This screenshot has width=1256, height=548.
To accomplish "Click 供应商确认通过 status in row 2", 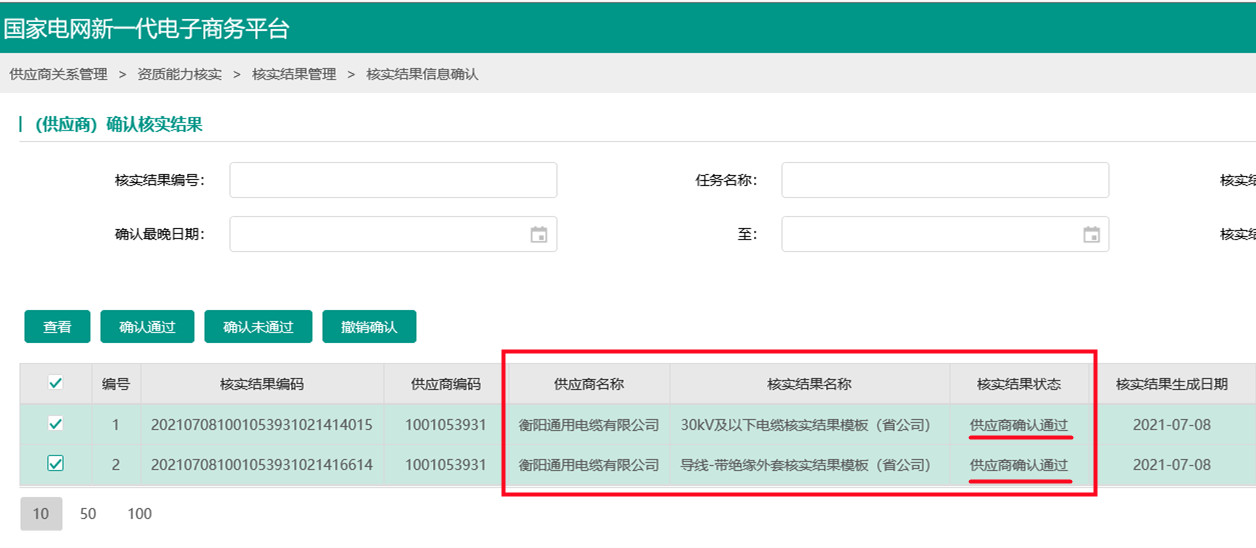I will click(1019, 465).
